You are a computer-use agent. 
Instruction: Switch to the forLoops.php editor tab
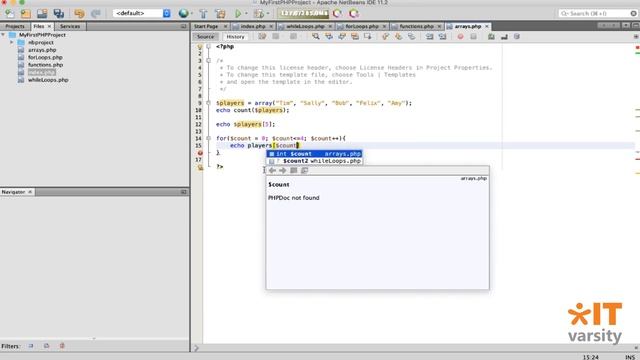[362, 26]
